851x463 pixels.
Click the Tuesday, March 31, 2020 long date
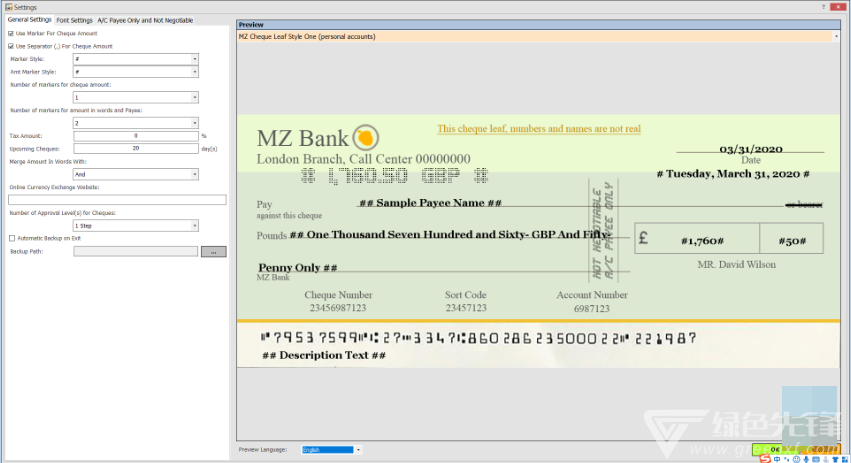point(733,174)
